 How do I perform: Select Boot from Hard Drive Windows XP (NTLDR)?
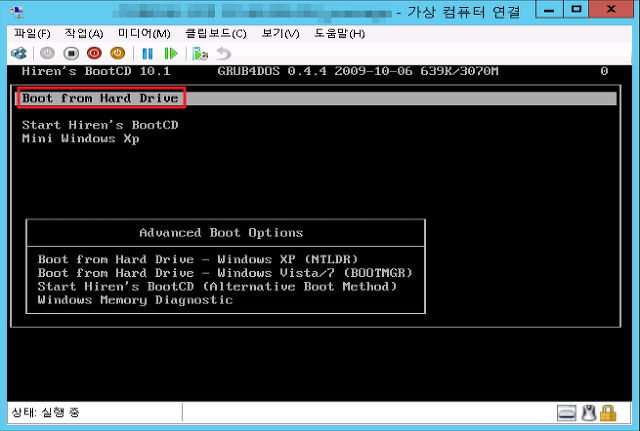tap(198, 259)
